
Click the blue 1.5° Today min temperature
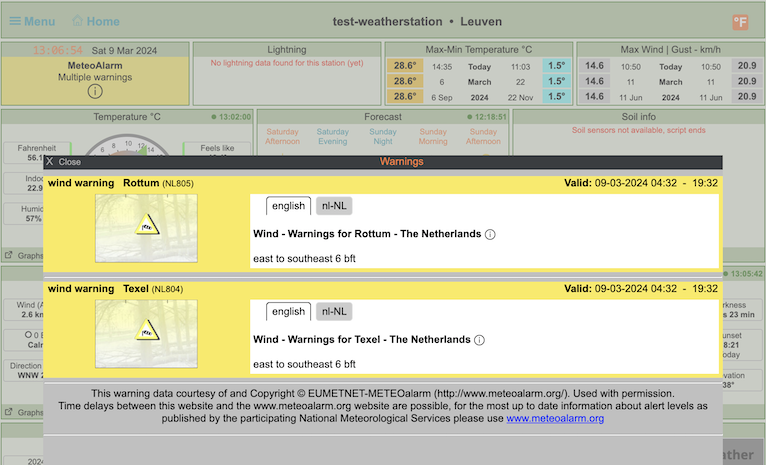pos(556,66)
